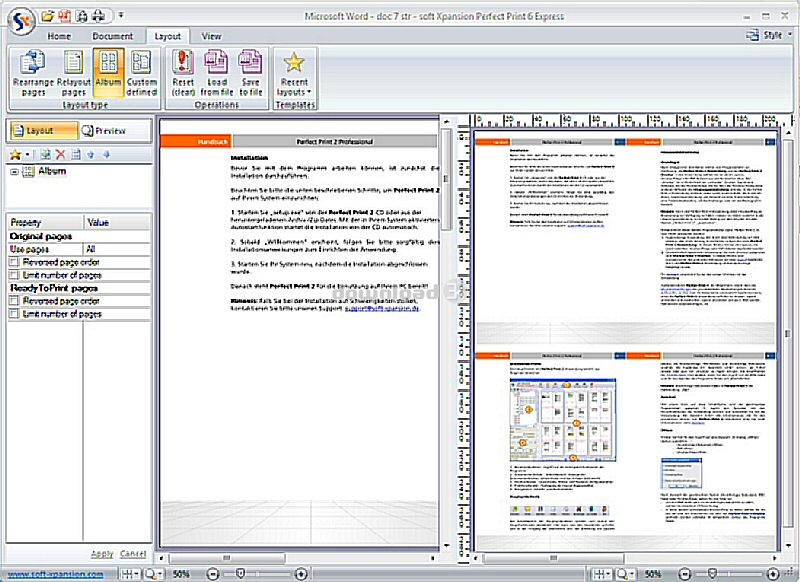The height and width of the screenshot is (582, 800).
Task: Click the Reset (clear) operation
Action: click(x=183, y=72)
